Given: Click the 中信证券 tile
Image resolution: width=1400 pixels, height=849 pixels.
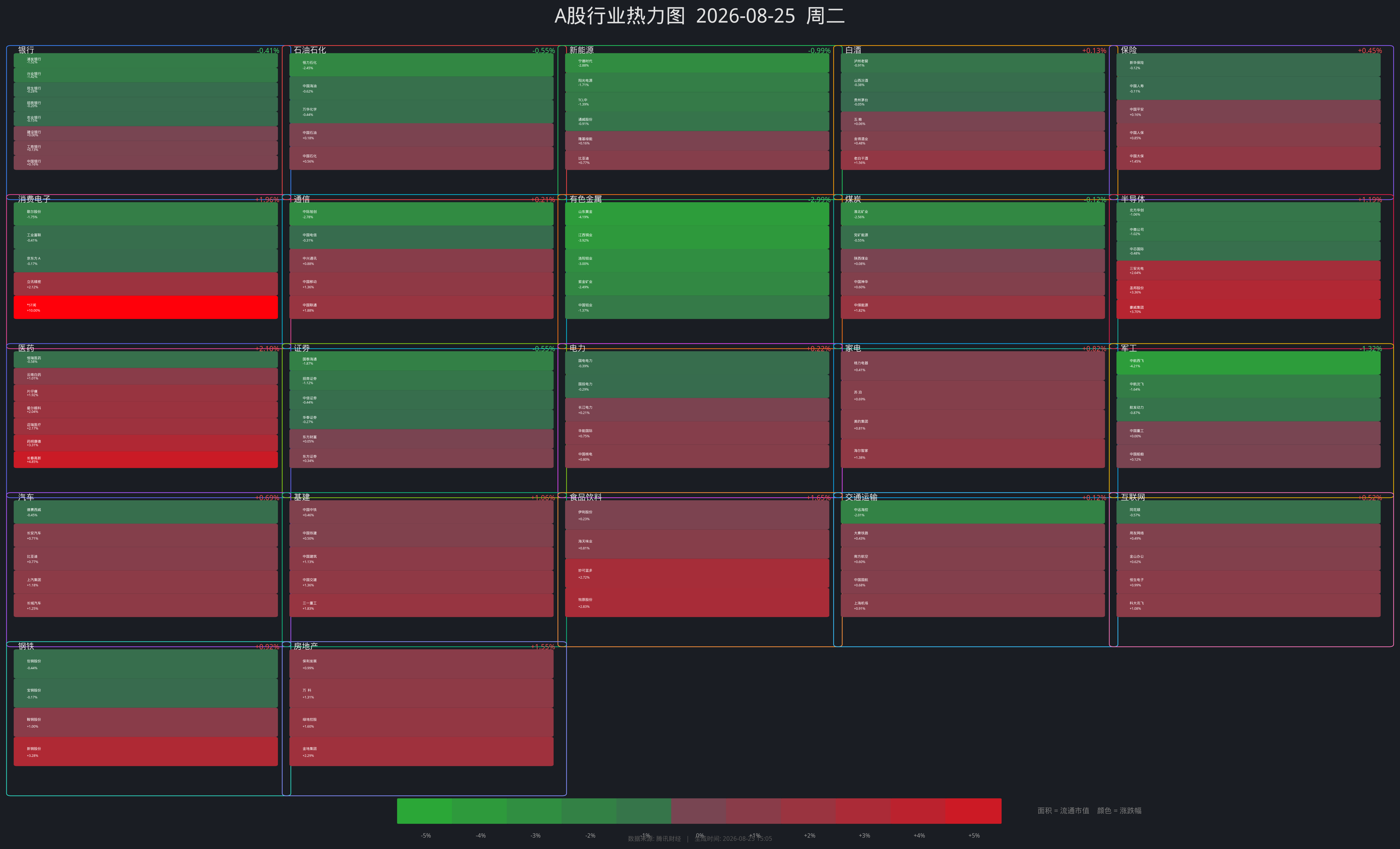Looking at the screenshot, I should [x=421, y=400].
